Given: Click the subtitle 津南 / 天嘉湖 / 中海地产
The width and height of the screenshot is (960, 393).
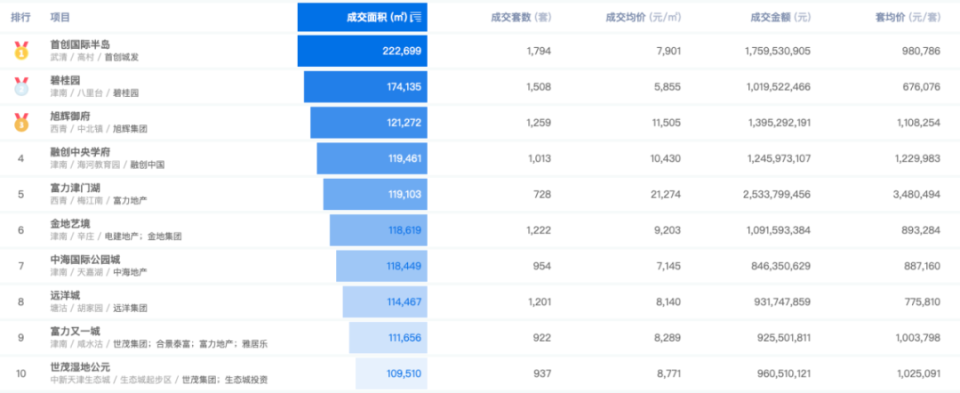Looking at the screenshot, I should 99,272.
